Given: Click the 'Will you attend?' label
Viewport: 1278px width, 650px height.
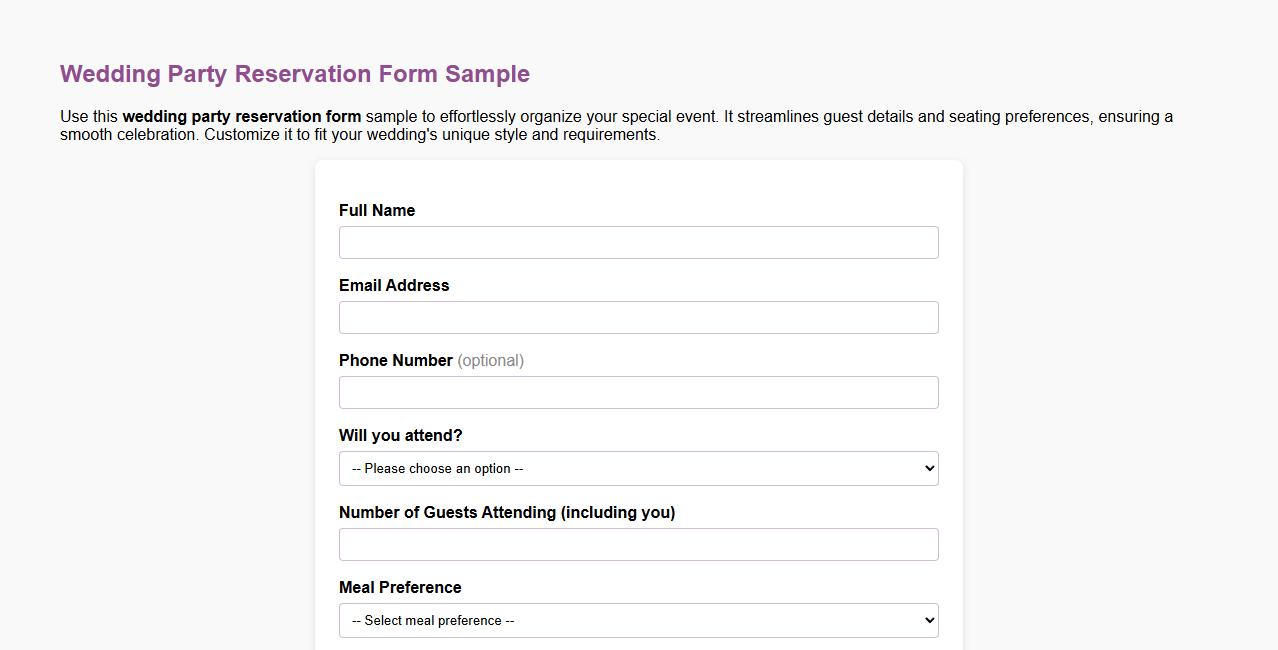Looking at the screenshot, I should 400,436.
